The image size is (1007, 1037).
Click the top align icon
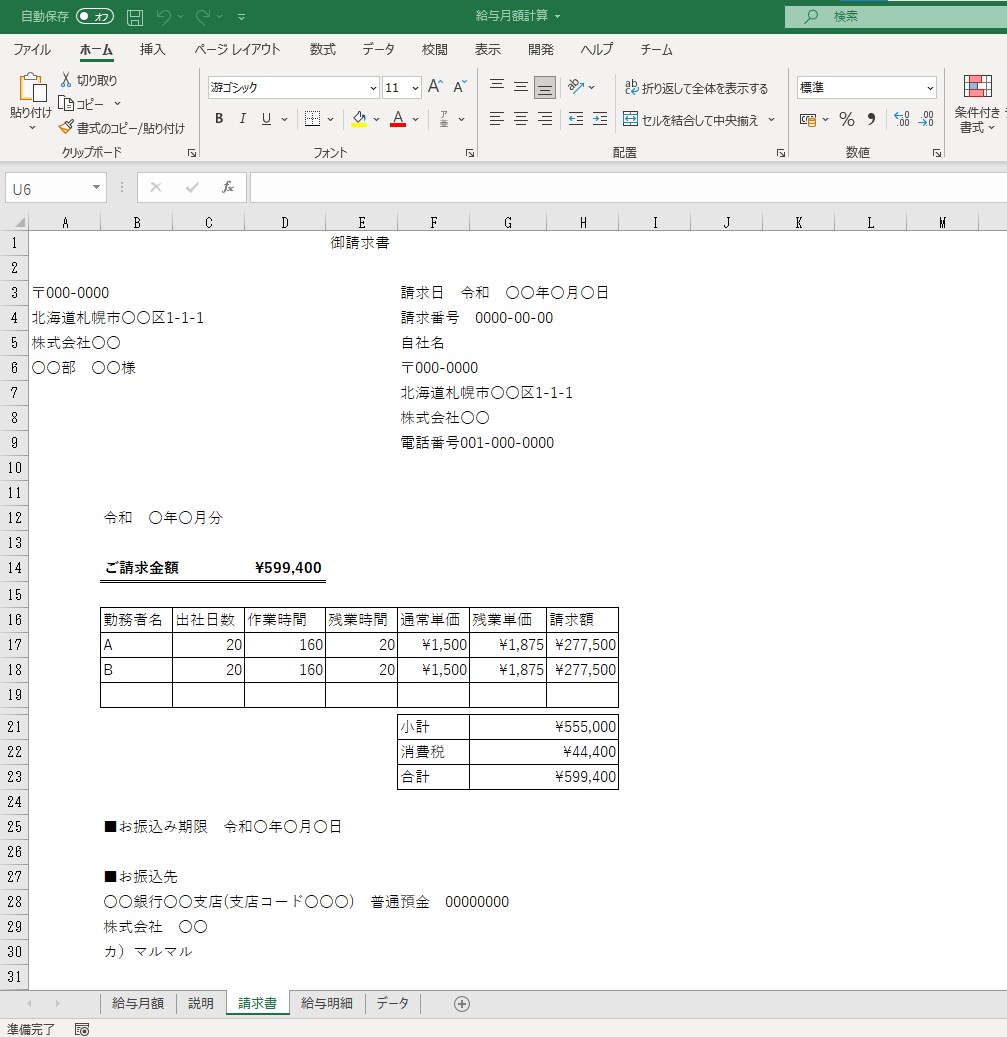(497, 87)
